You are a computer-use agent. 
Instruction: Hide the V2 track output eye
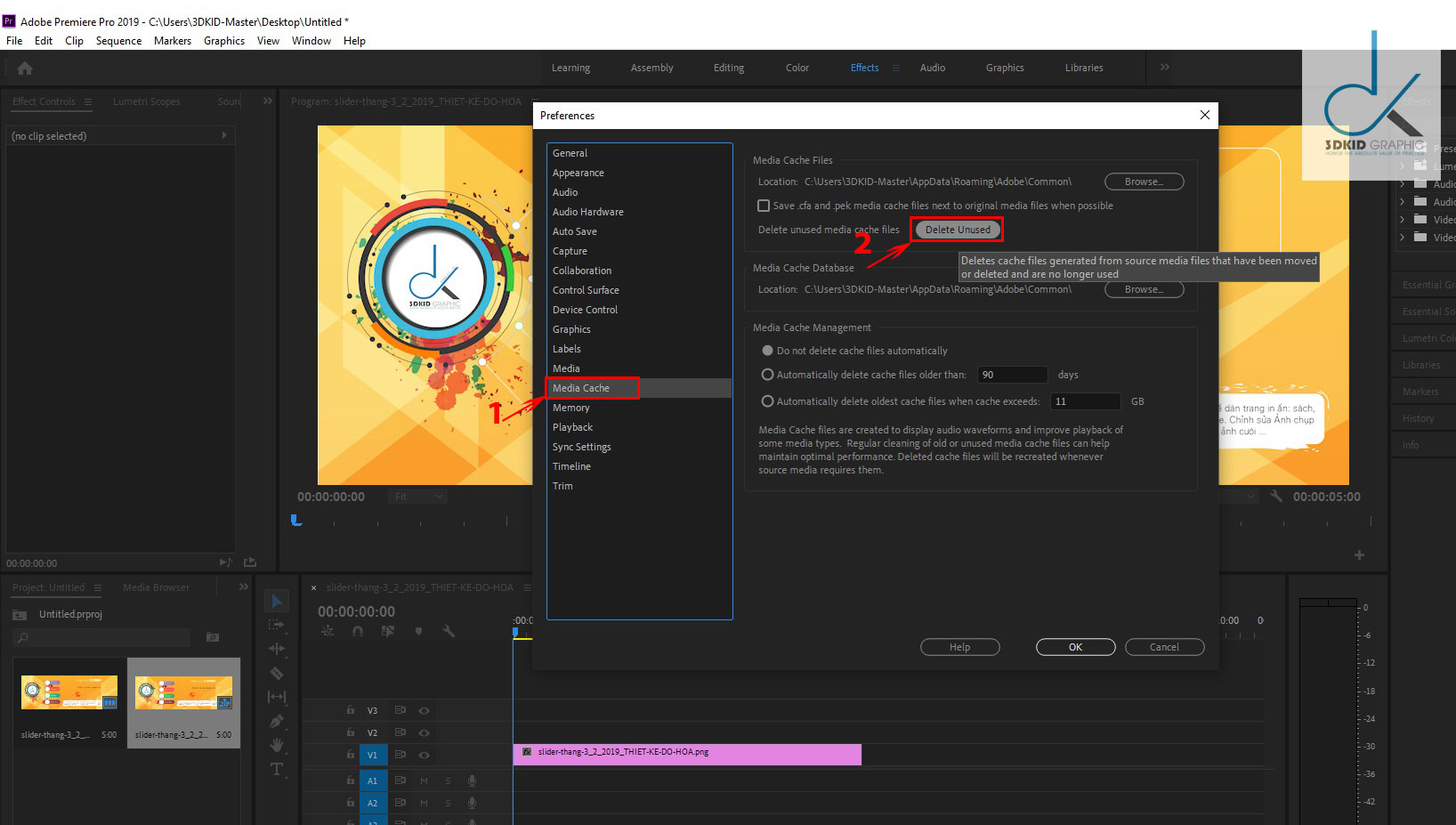(425, 732)
